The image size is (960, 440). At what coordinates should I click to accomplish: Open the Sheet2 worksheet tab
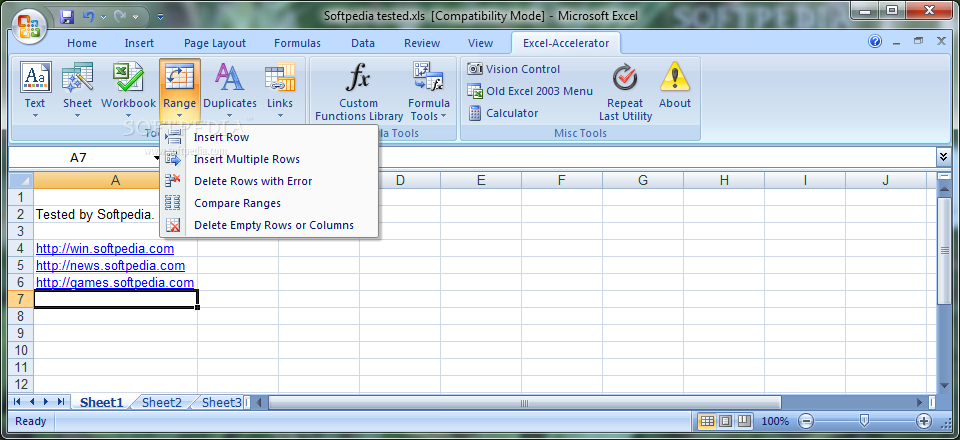pos(162,402)
